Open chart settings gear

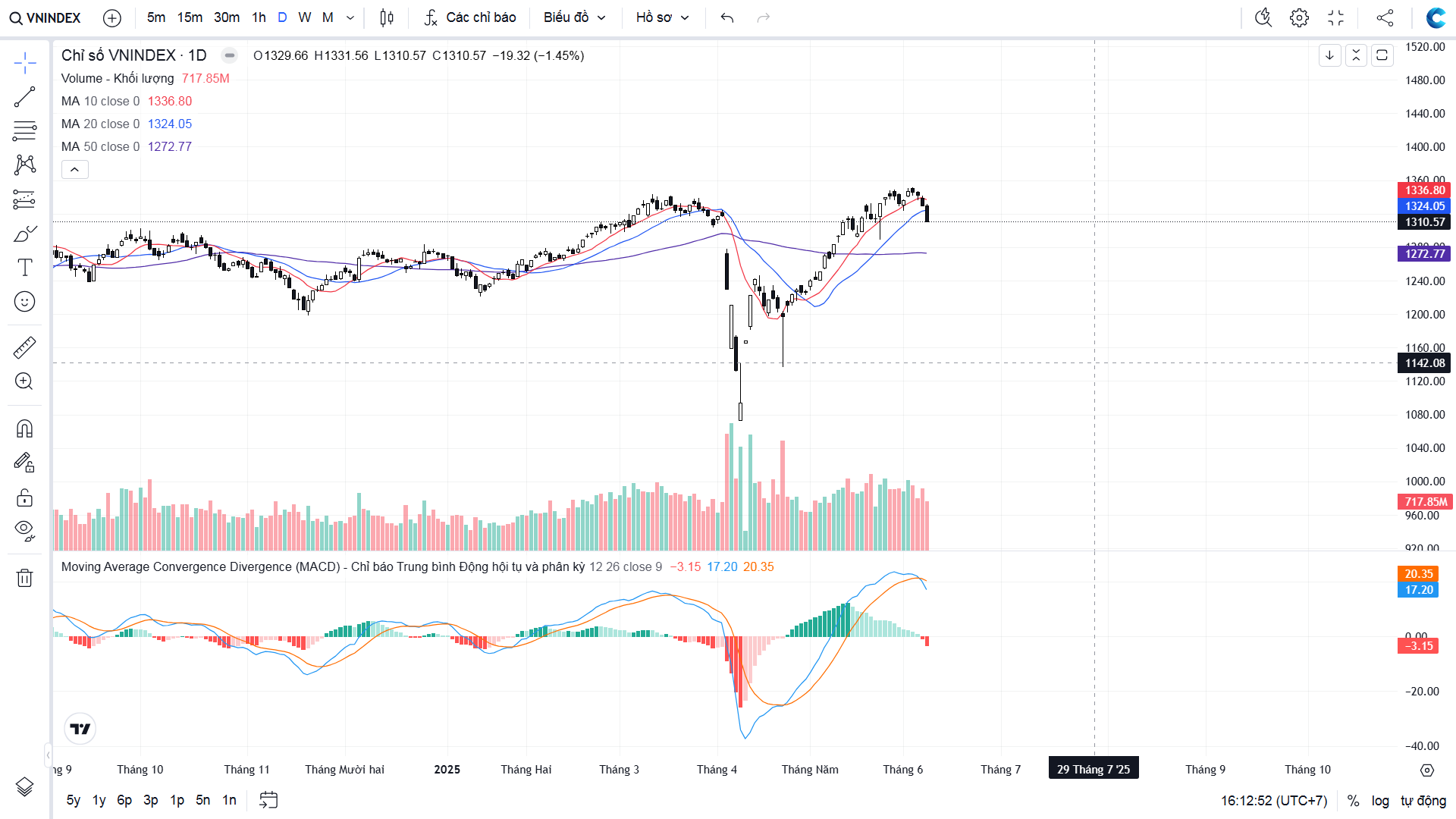click(x=1299, y=17)
